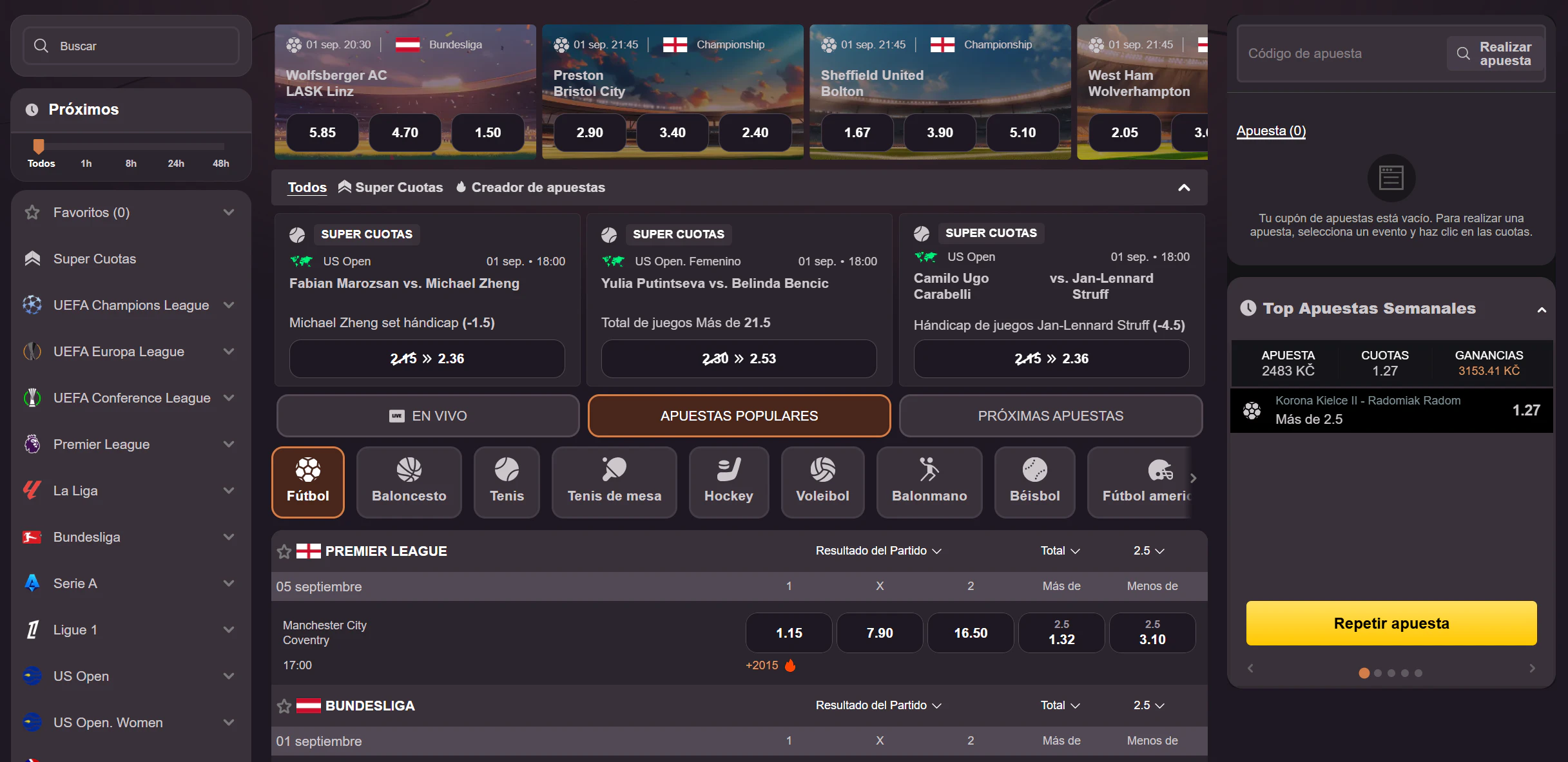1568x762 pixels.
Task: Click the Super Cuotas sidebar icon
Action: click(x=32, y=258)
